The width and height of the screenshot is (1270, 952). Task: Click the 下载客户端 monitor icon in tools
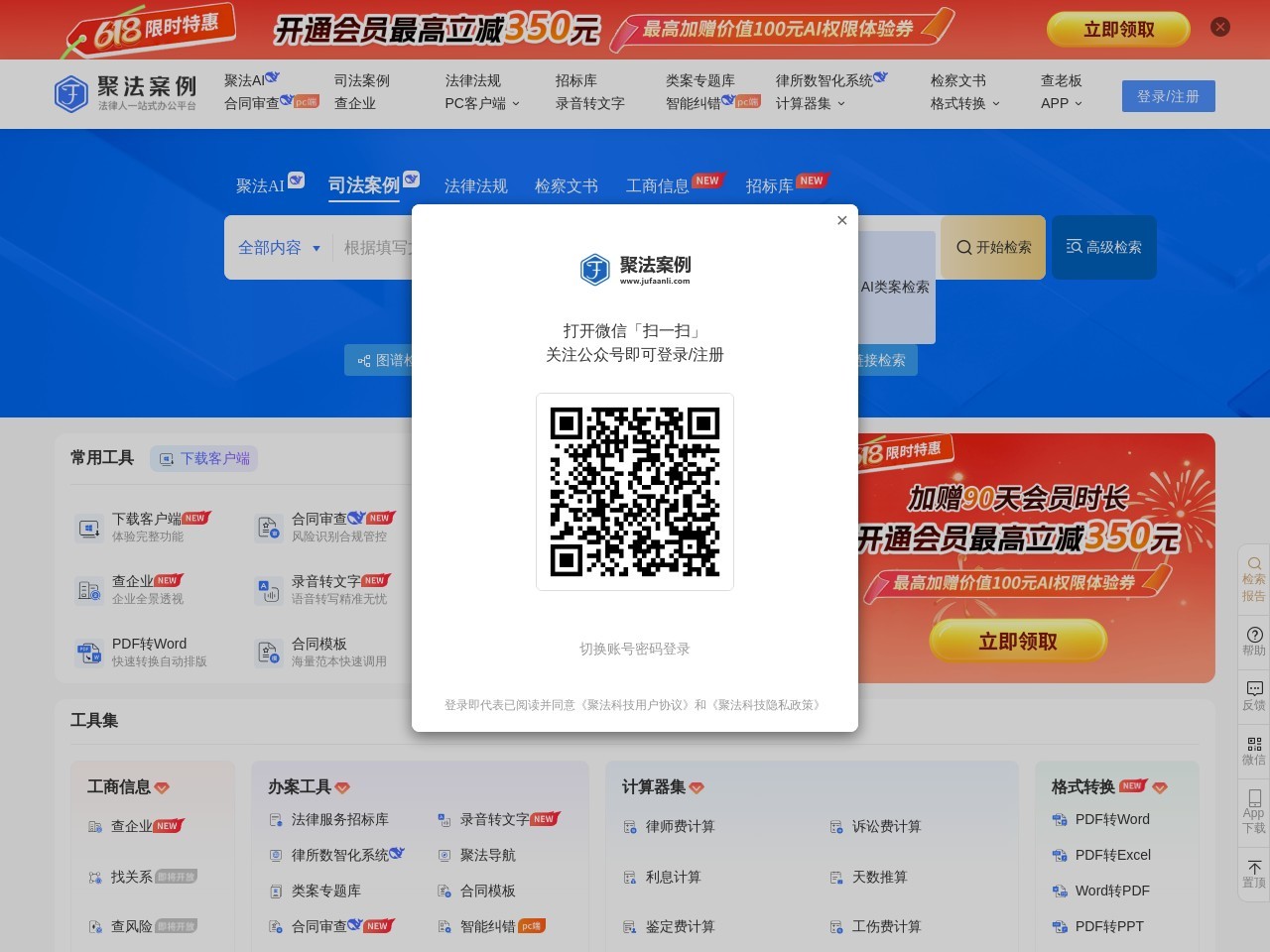point(89,528)
